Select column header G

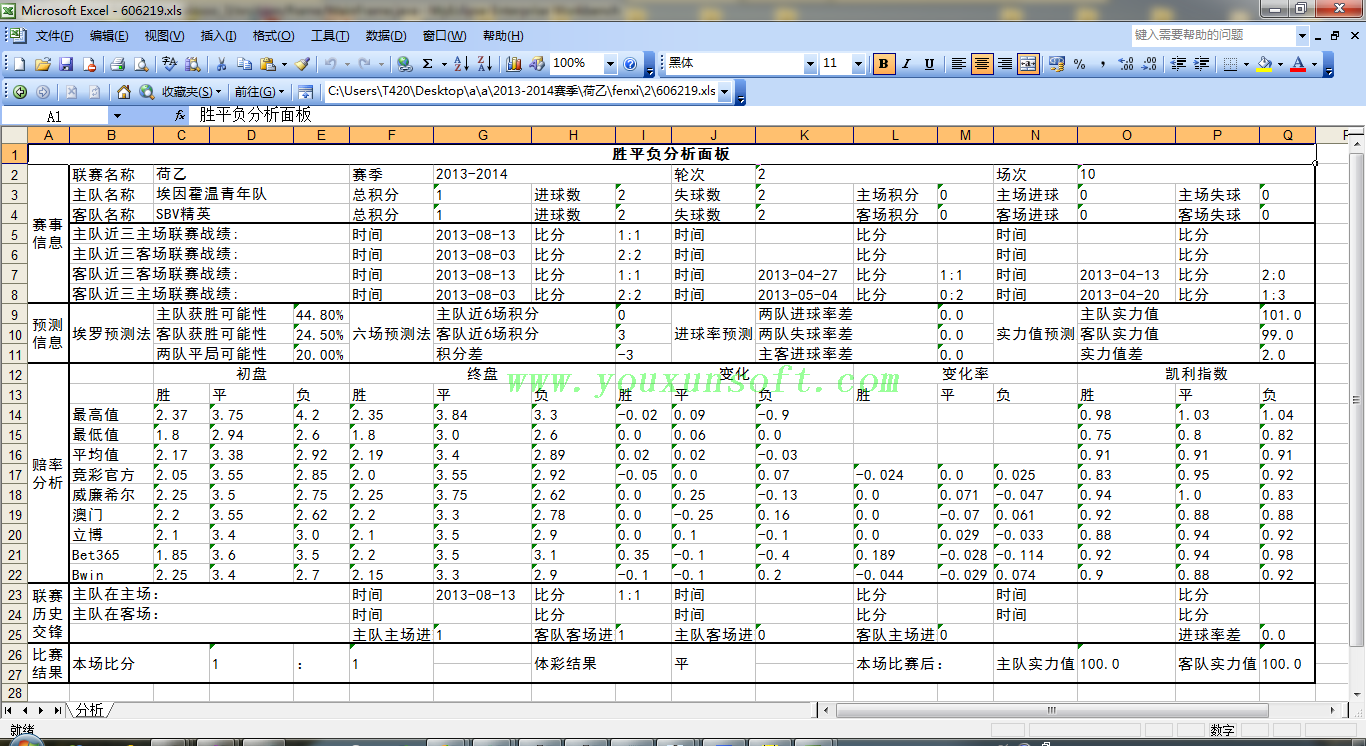click(x=483, y=135)
